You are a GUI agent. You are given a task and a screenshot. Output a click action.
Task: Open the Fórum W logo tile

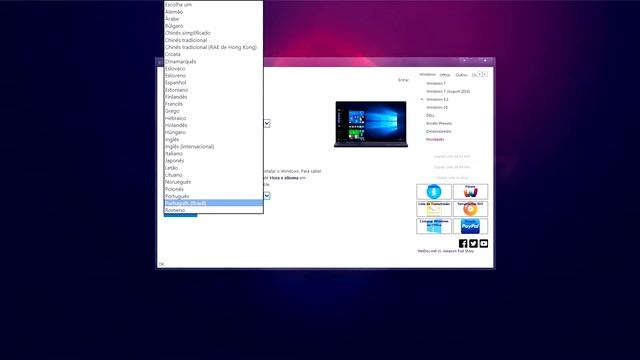click(x=470, y=191)
